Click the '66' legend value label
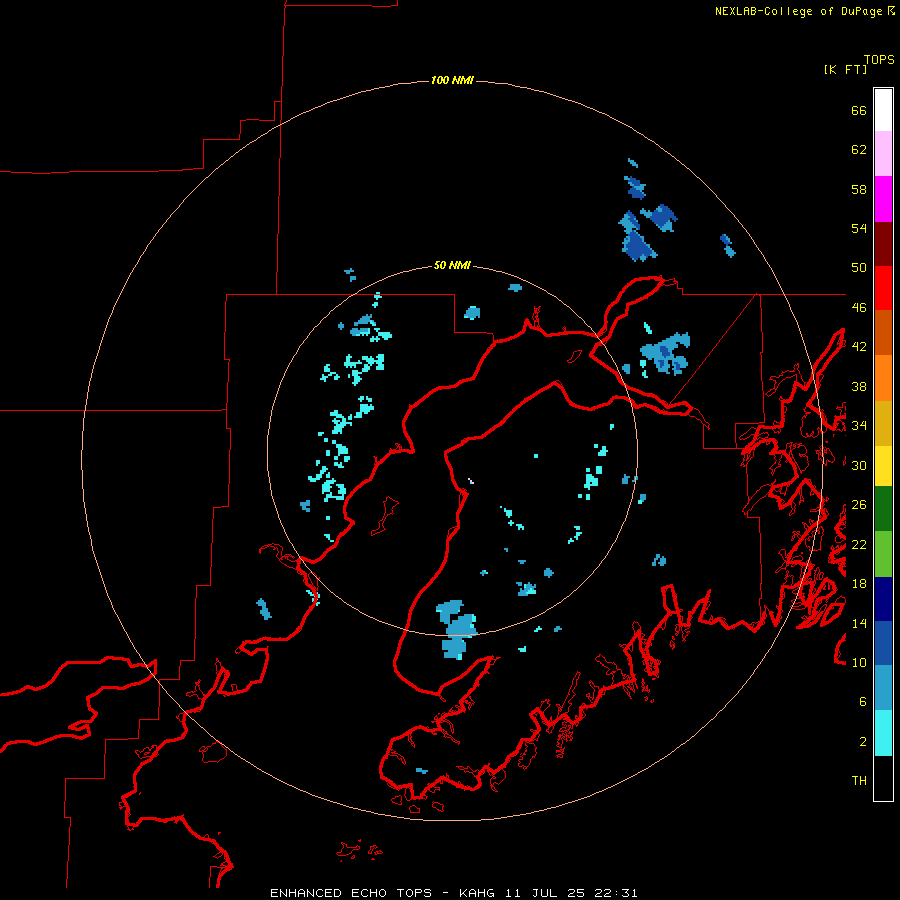Screen dimensions: 900x900 point(859,111)
